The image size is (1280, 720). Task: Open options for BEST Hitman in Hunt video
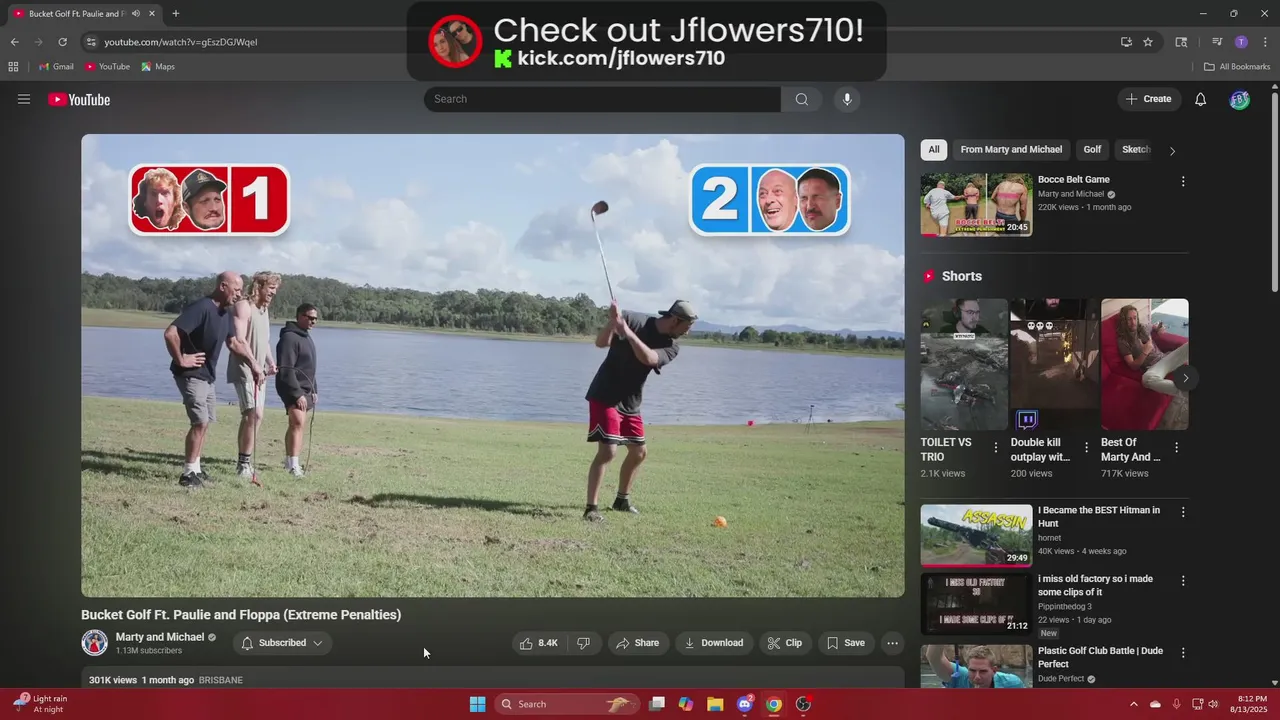pos(1183,512)
